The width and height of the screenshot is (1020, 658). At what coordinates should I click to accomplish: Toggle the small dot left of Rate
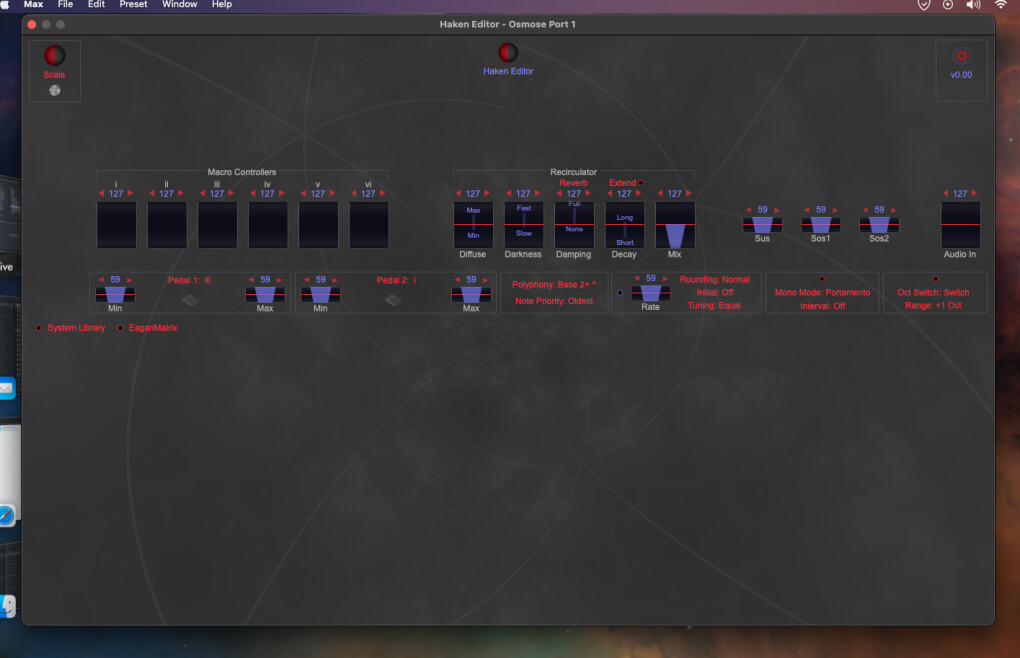(620, 293)
